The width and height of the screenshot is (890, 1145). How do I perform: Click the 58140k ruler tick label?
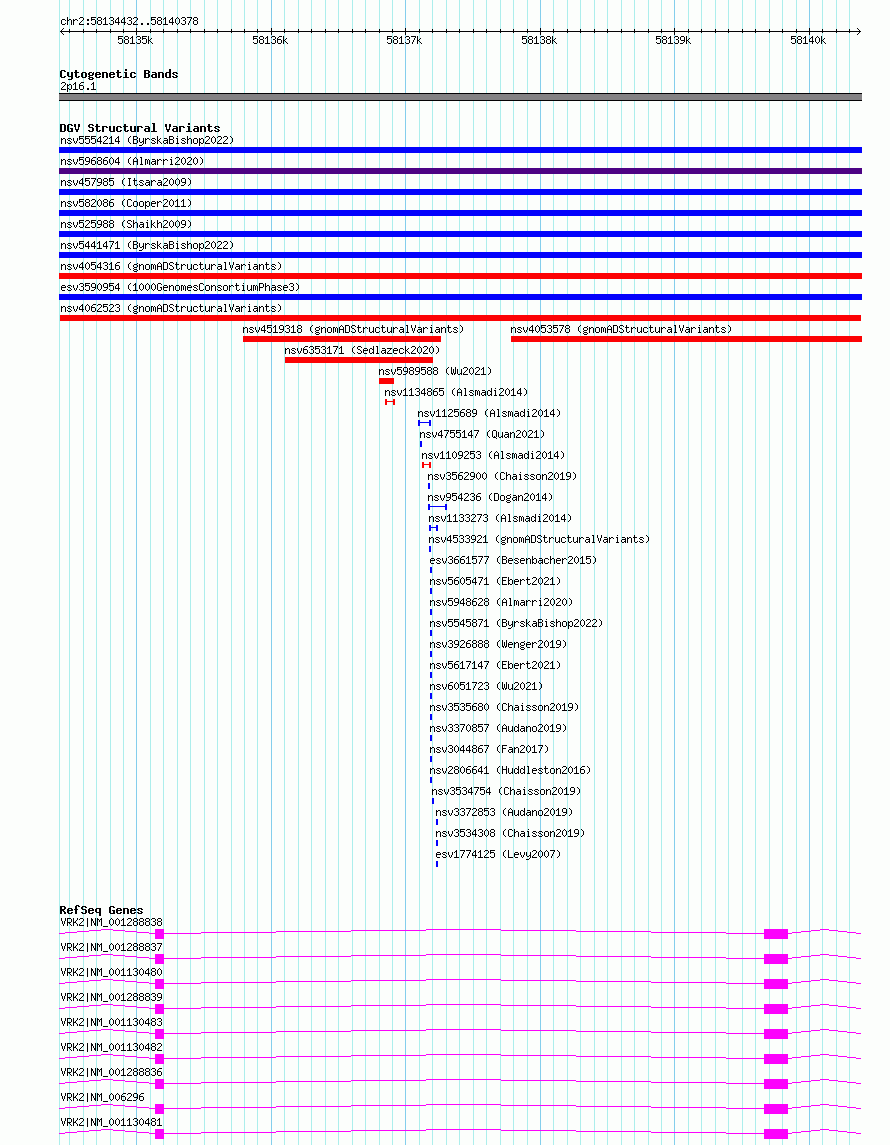coord(807,40)
